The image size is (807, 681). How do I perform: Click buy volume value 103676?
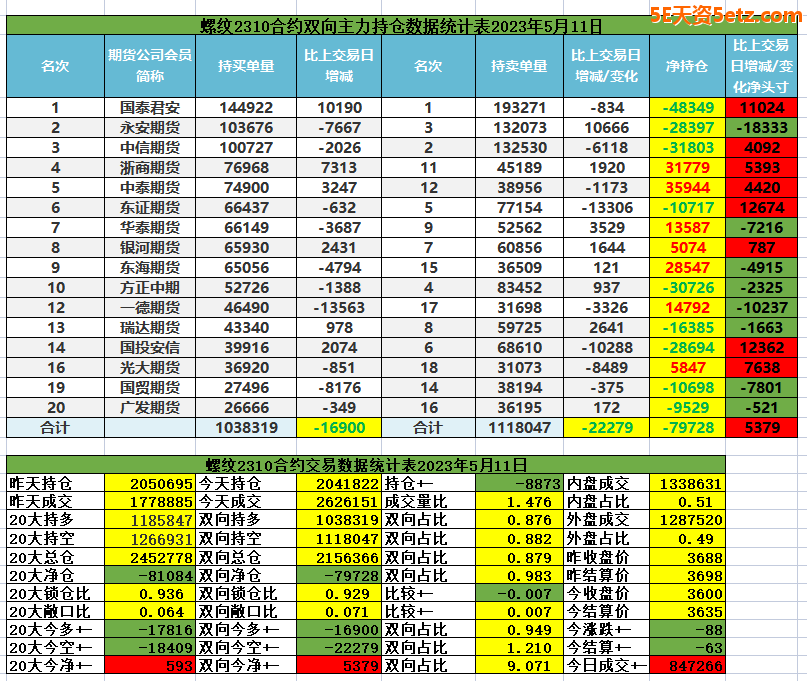[246, 128]
